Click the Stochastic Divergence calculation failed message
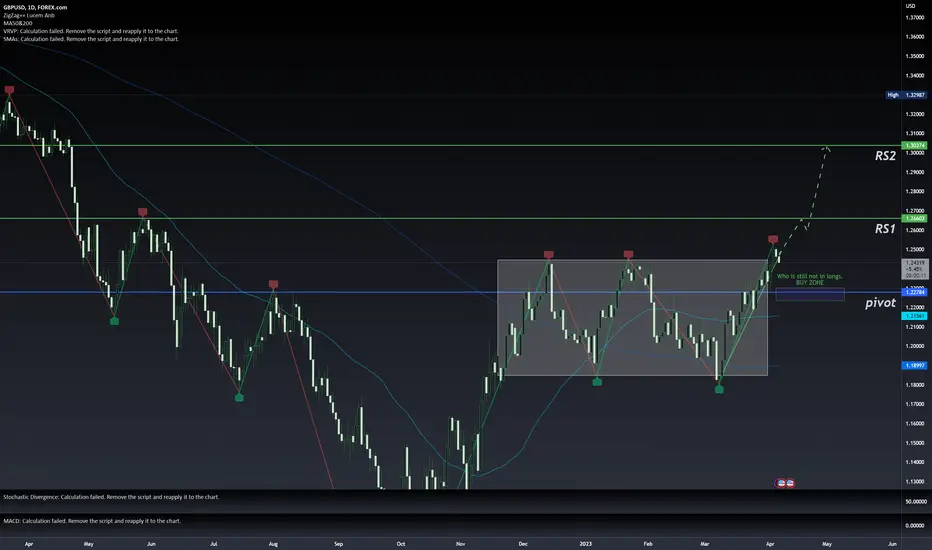This screenshot has height=550, width=932. click(111, 496)
